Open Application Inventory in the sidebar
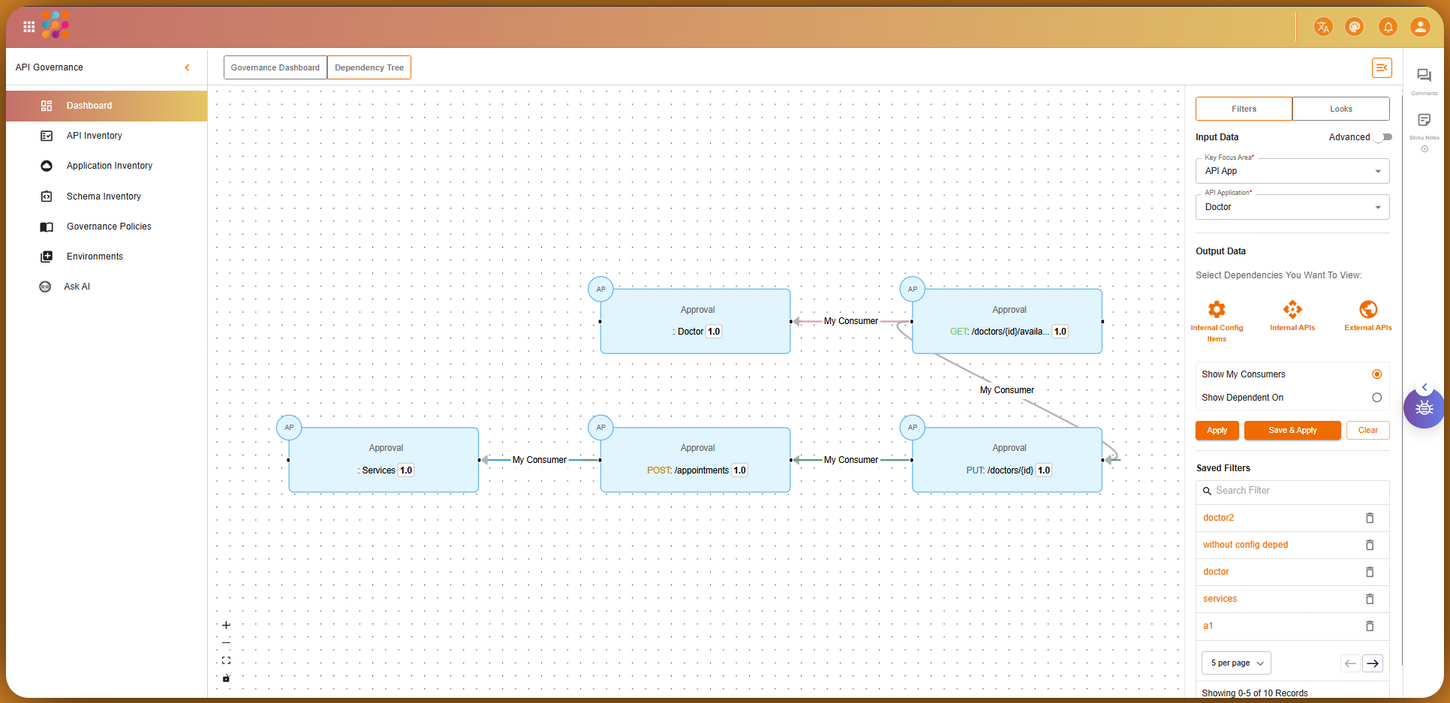 (x=107, y=166)
